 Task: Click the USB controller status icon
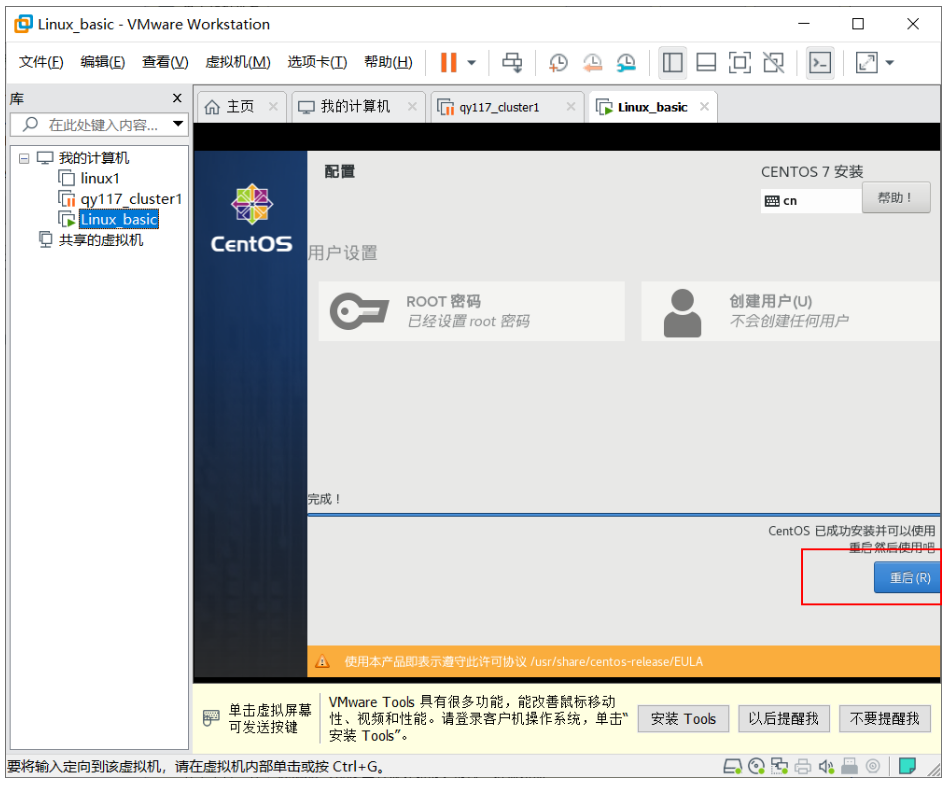coord(850,767)
